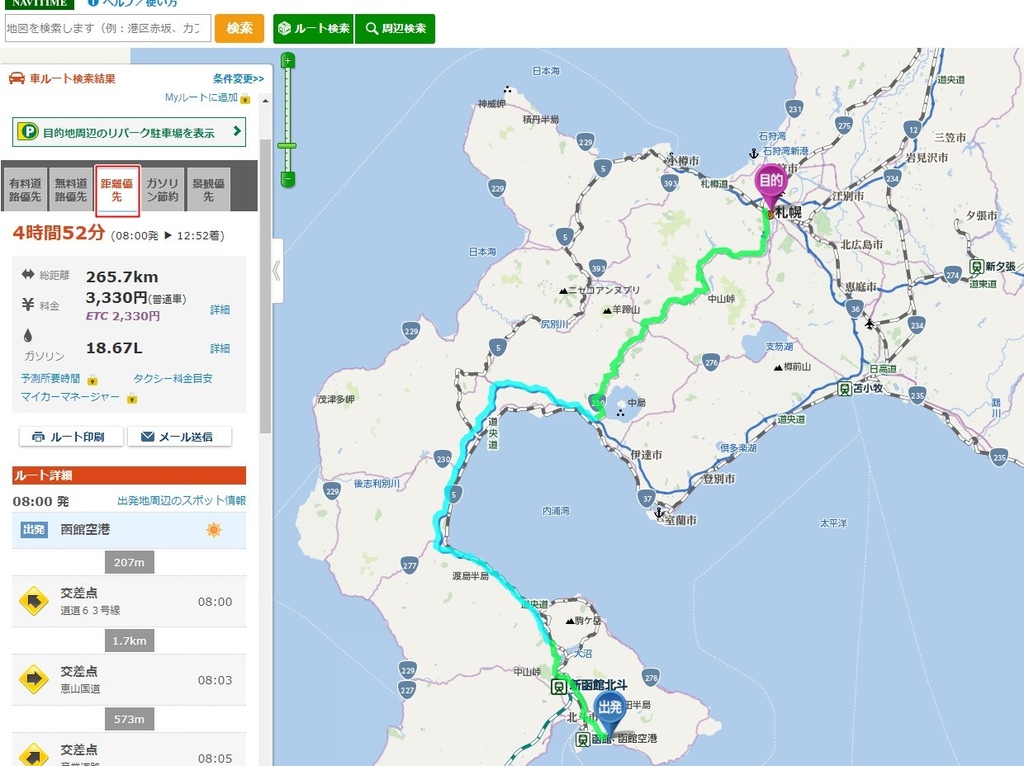Image resolution: width=1024 pixels, height=766 pixels.
Task: Click the 573m distance segment label
Action: (129, 719)
